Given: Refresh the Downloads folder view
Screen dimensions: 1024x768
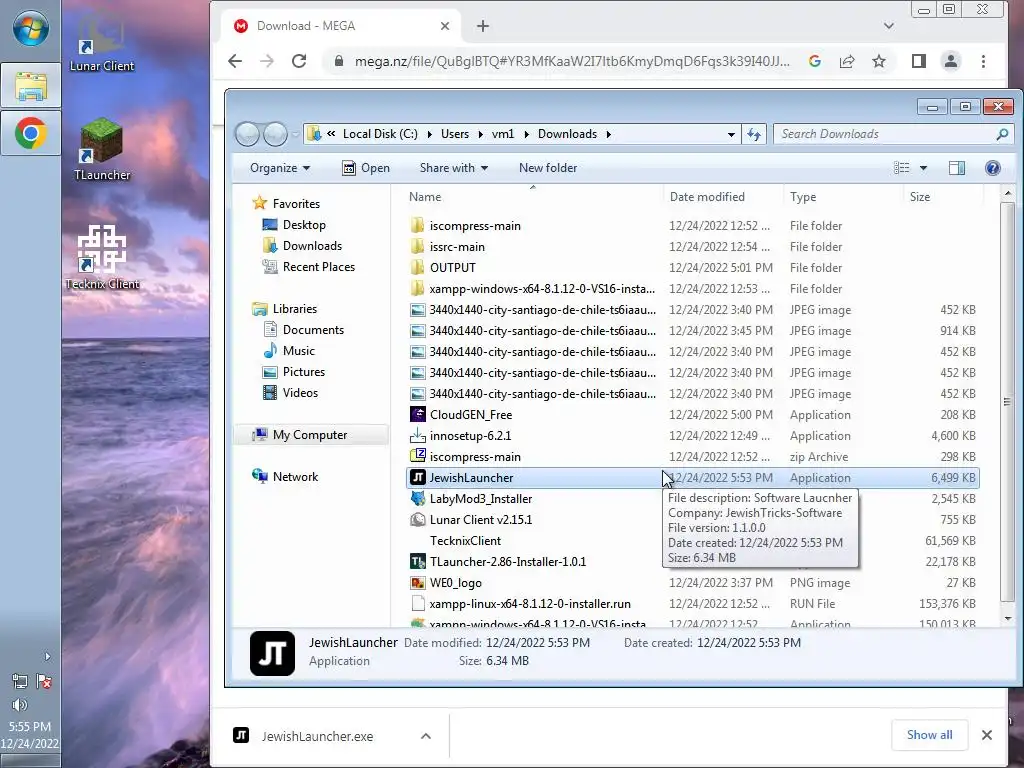Looking at the screenshot, I should (754, 134).
